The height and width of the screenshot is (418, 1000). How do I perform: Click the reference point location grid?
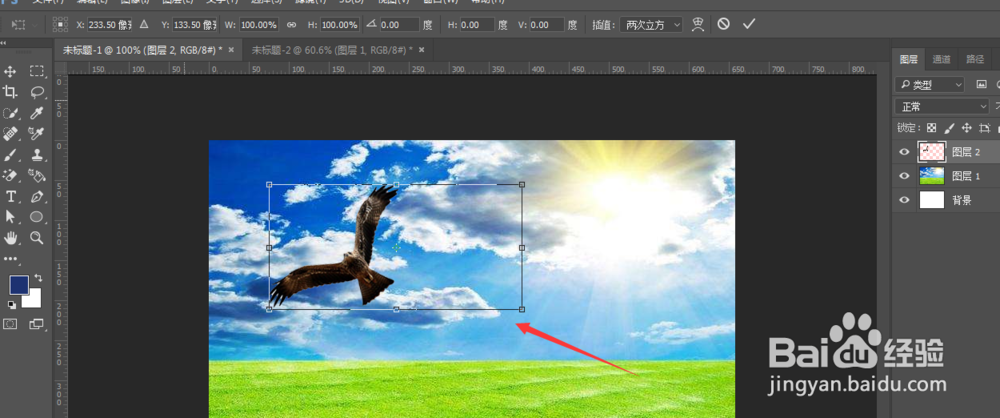tap(60, 24)
